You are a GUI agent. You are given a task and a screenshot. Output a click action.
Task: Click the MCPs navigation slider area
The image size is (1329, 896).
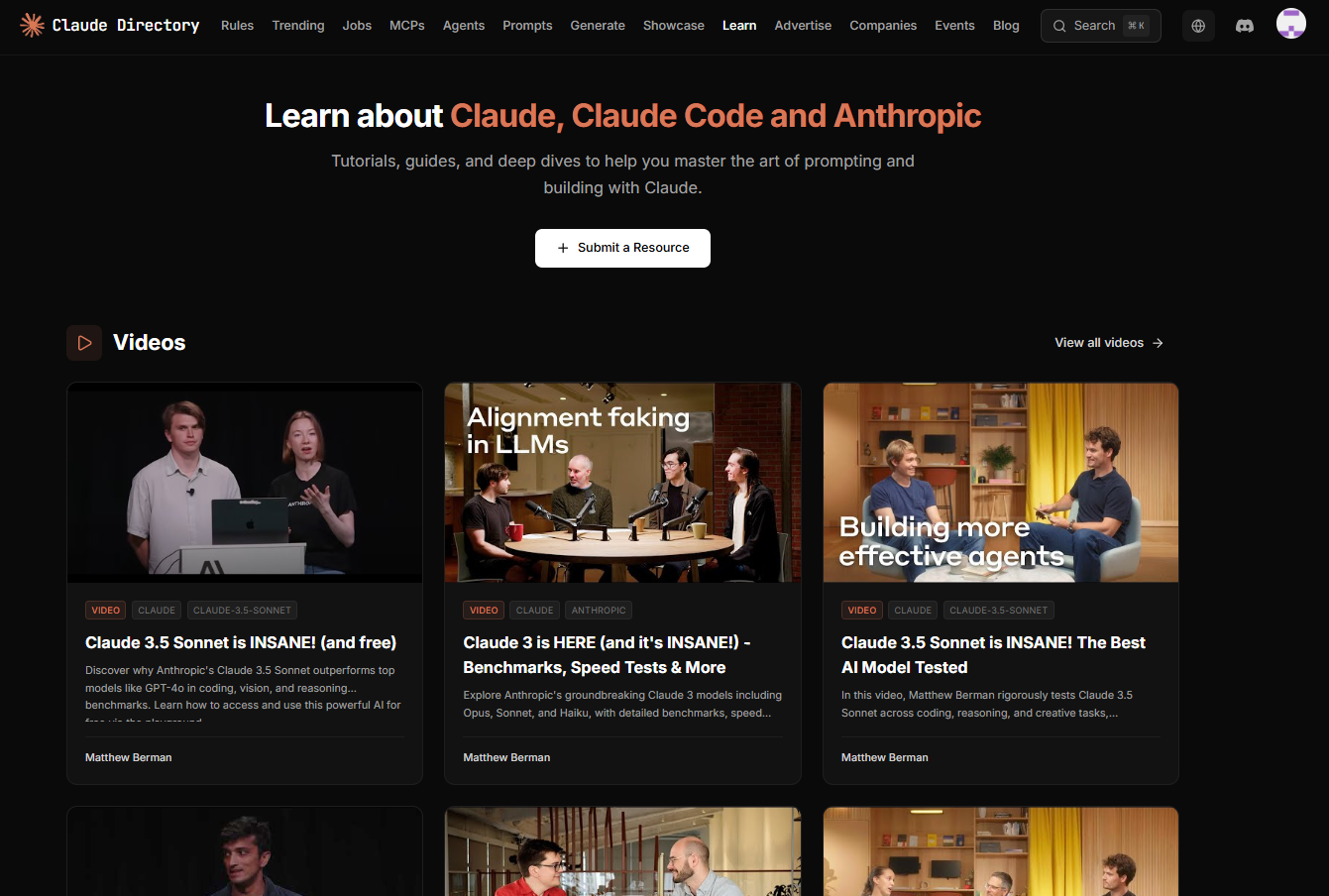406,25
